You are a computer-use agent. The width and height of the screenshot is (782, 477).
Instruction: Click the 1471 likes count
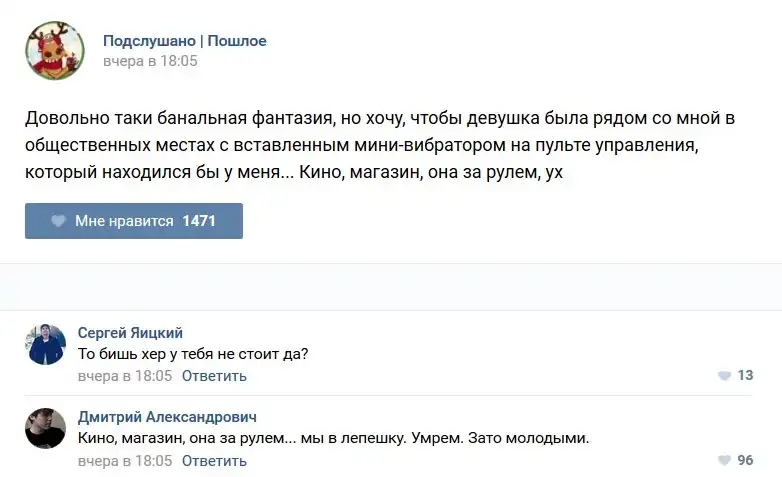pyautogui.click(x=199, y=221)
